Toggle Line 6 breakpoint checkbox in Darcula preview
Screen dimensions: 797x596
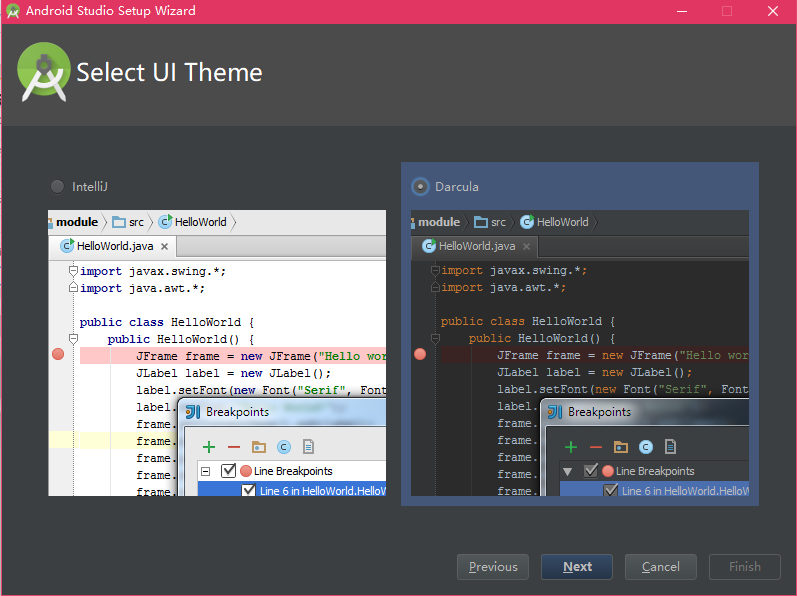611,491
